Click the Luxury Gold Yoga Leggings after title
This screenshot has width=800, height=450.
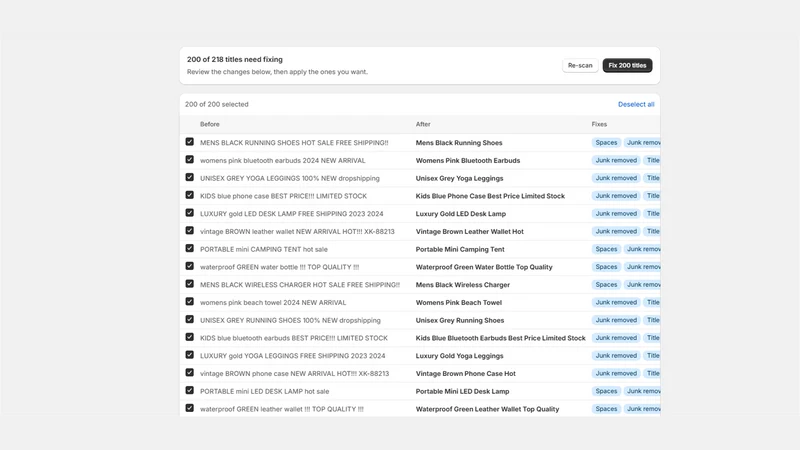tap(459, 356)
